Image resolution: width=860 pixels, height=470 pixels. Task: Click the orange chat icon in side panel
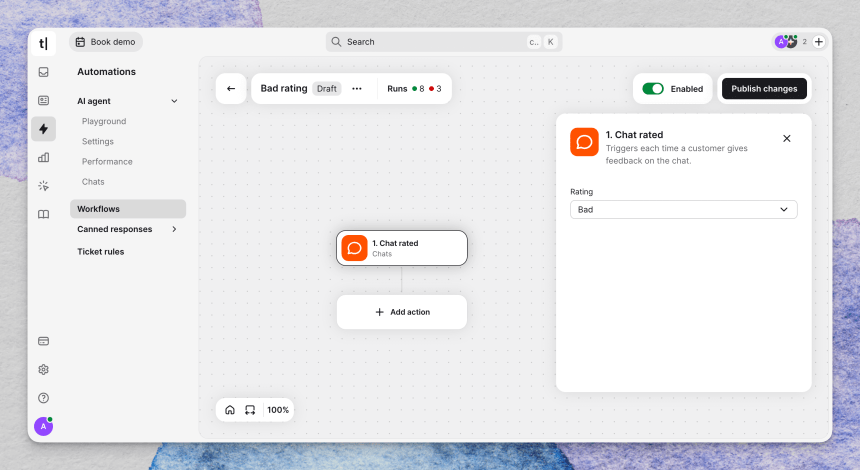(x=584, y=142)
